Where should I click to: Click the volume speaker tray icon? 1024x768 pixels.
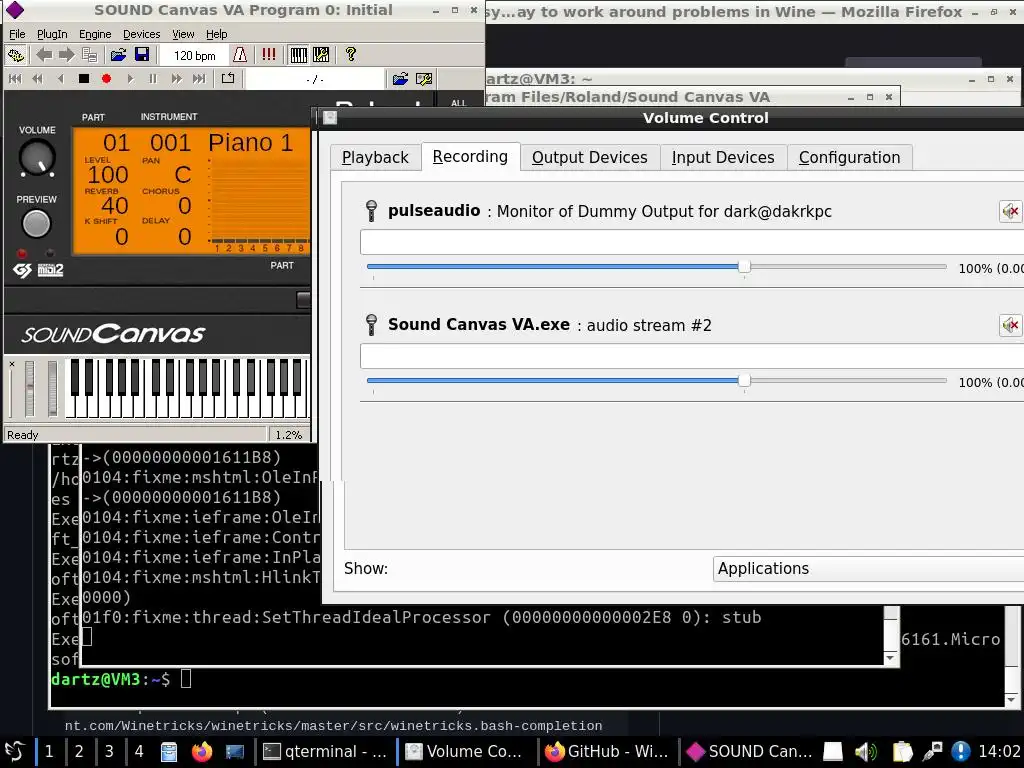[x=866, y=752]
